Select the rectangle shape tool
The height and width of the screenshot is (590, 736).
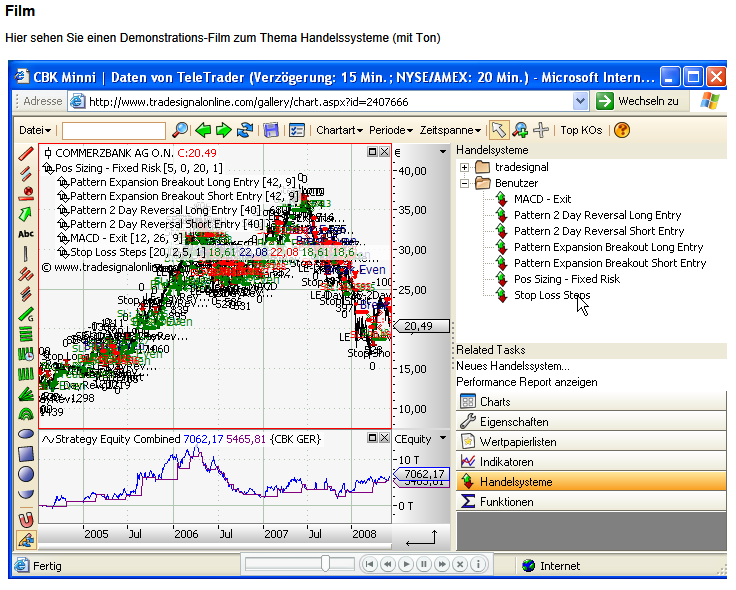click(26, 454)
